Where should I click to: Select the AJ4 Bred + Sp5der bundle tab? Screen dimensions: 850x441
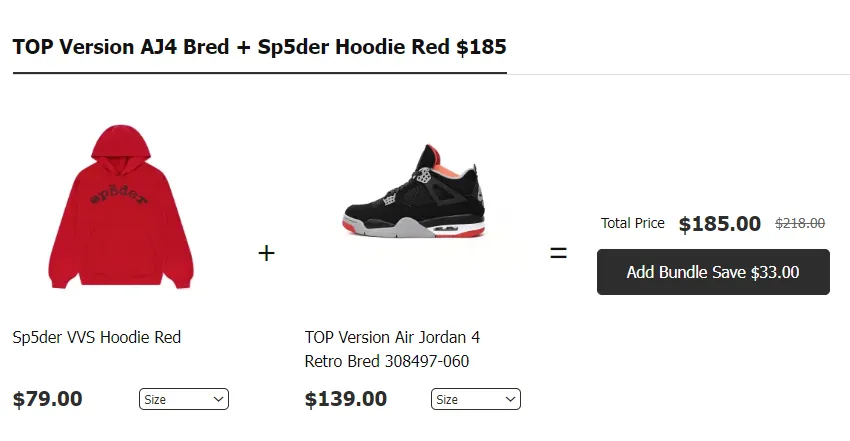(259, 47)
